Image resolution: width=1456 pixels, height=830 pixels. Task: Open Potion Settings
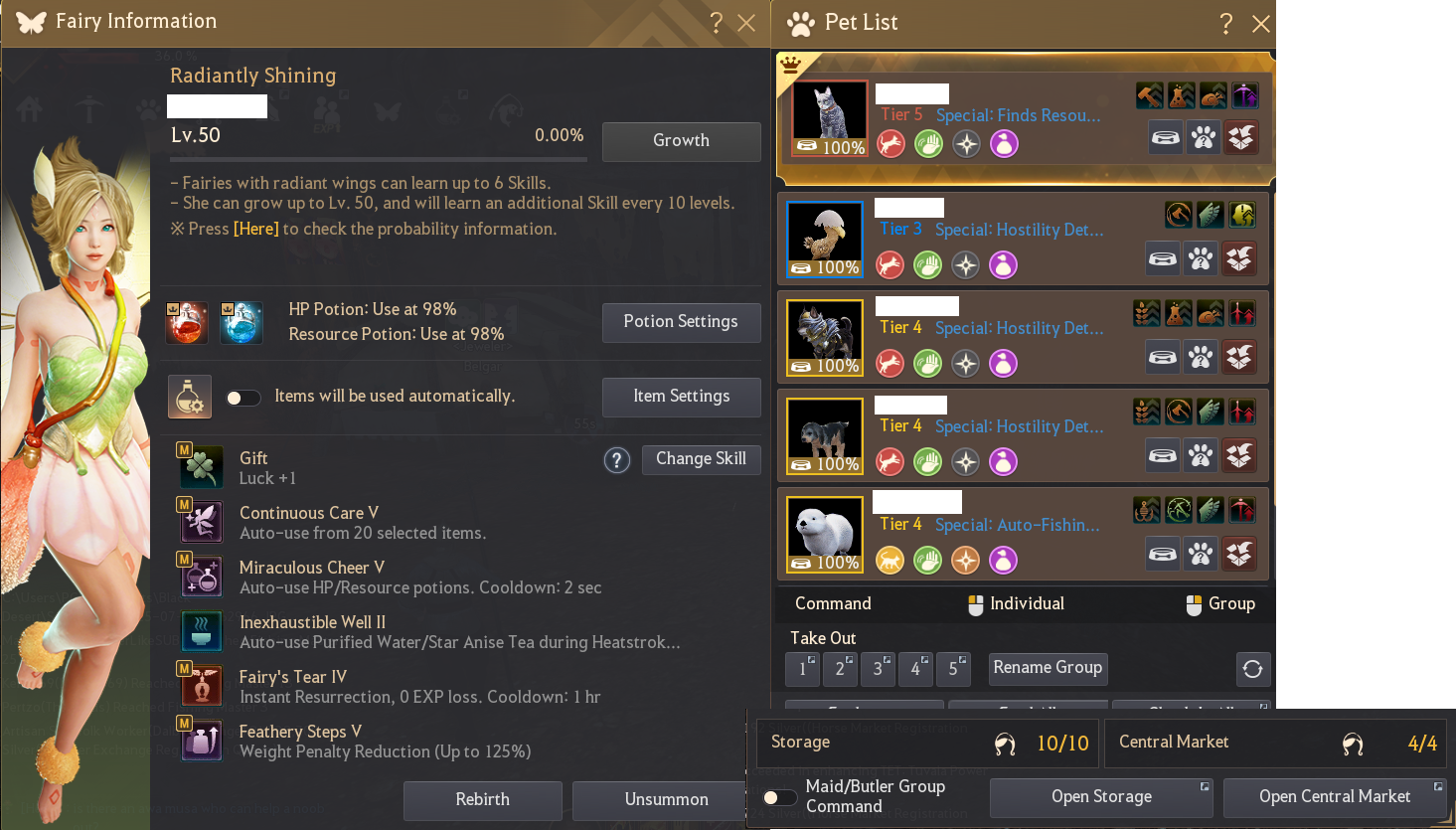tap(681, 322)
